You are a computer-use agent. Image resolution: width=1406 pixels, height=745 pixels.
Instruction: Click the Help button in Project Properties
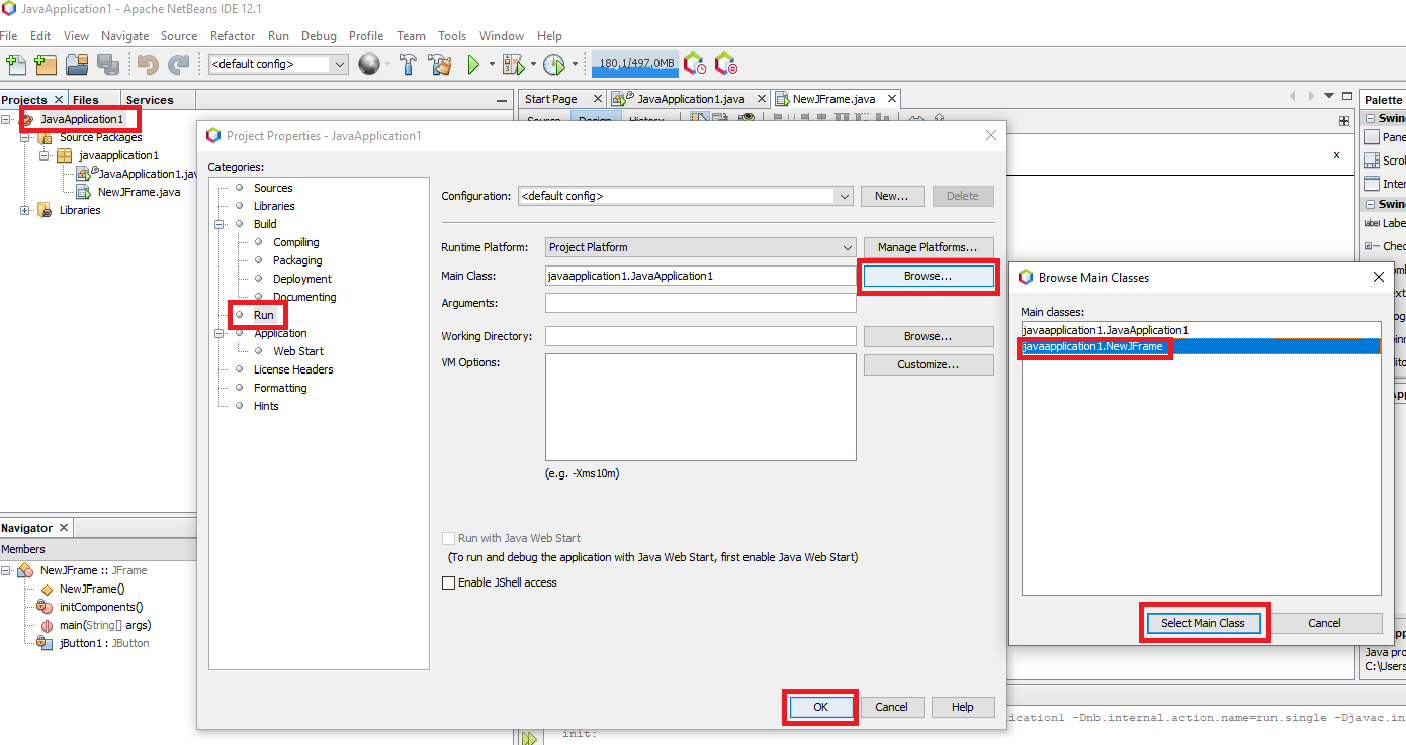[962, 707]
